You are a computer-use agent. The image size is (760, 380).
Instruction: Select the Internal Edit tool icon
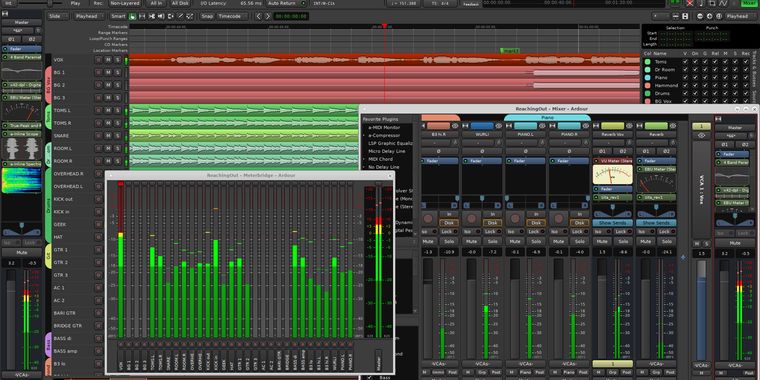(x=190, y=16)
